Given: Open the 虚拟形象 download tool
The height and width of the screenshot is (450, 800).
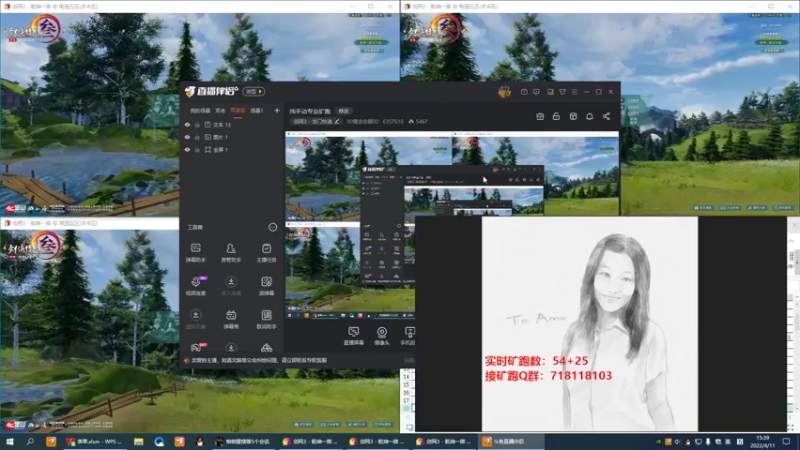Looking at the screenshot, I should [x=195, y=319].
